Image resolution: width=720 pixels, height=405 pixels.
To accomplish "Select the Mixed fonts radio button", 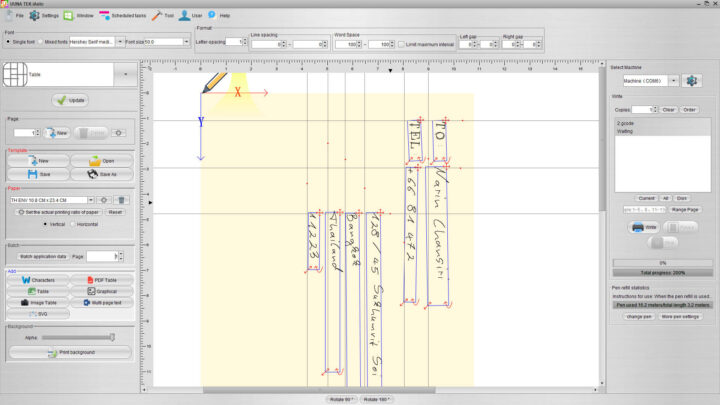I will click(x=40, y=42).
